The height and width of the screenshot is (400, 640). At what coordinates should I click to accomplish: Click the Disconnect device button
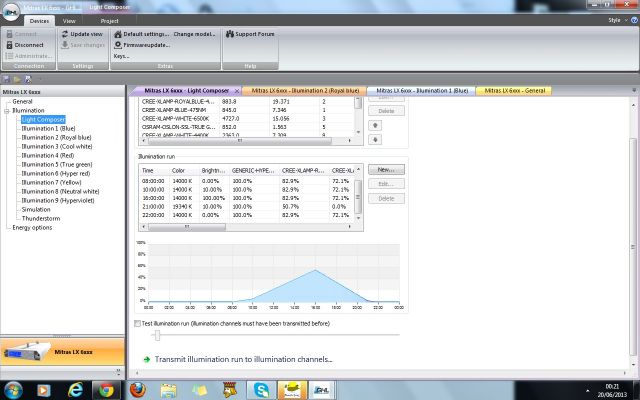tap(29, 45)
